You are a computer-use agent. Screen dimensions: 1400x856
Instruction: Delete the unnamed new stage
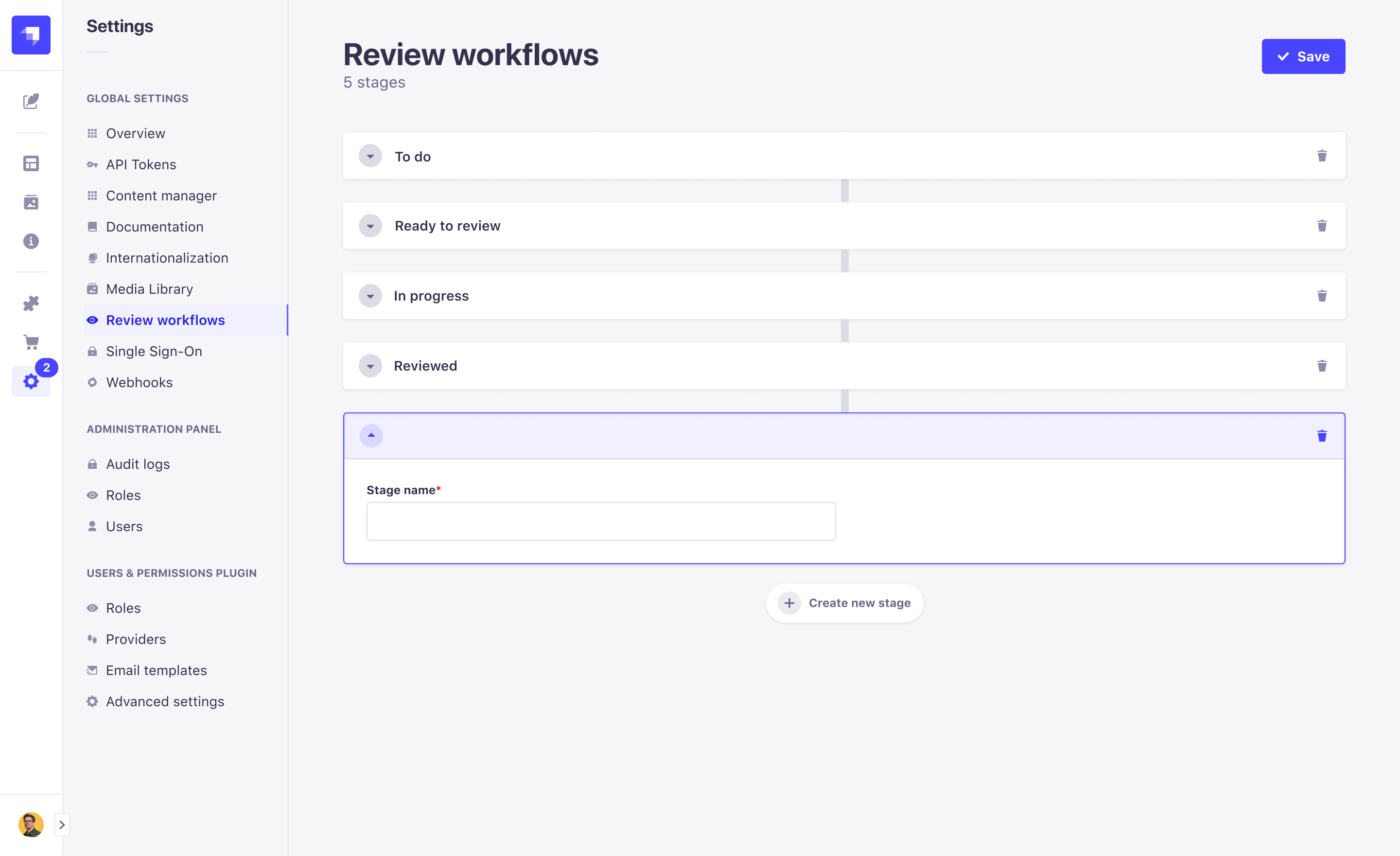[1322, 436]
